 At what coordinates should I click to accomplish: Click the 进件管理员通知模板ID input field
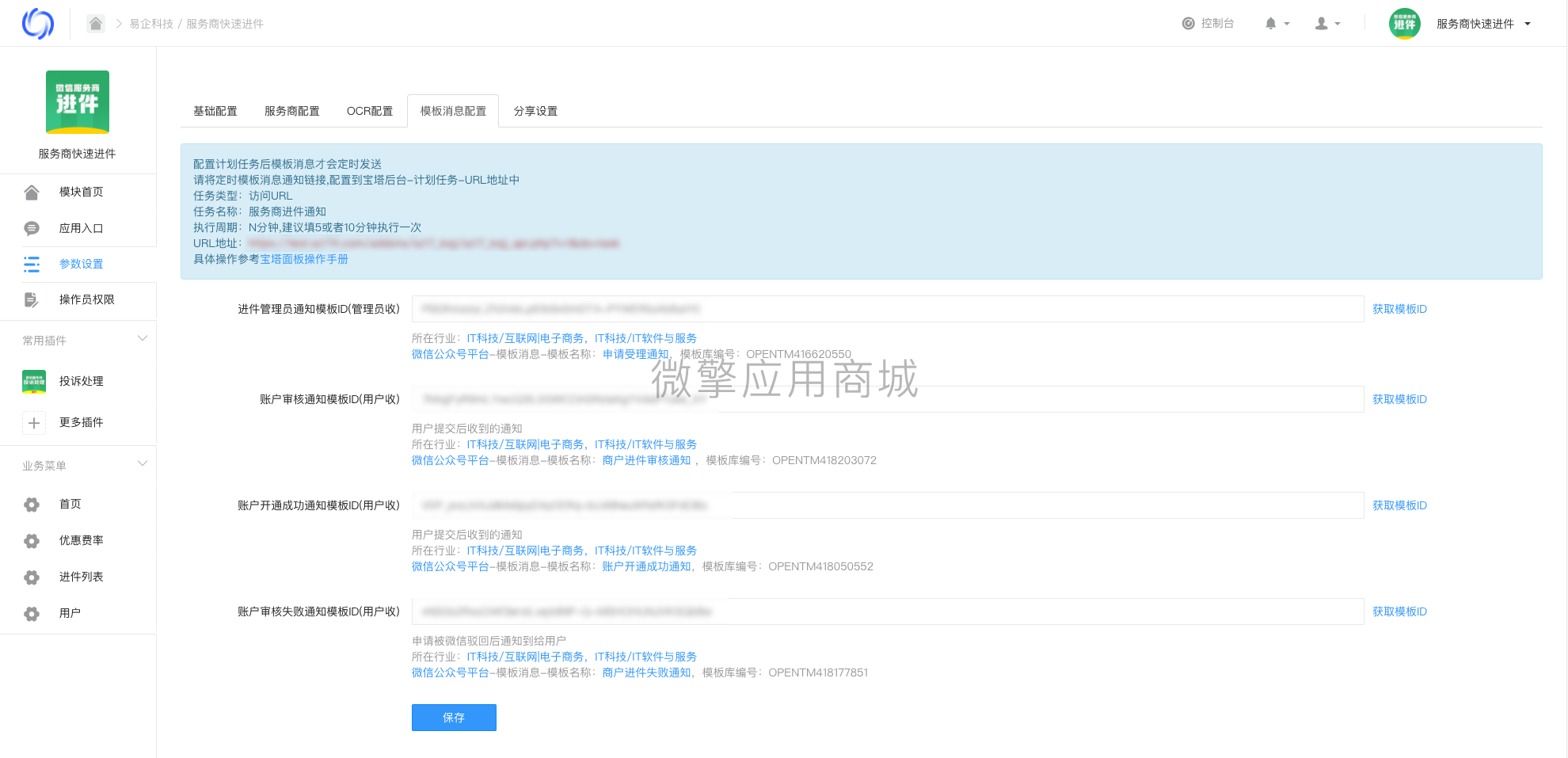[x=887, y=309]
